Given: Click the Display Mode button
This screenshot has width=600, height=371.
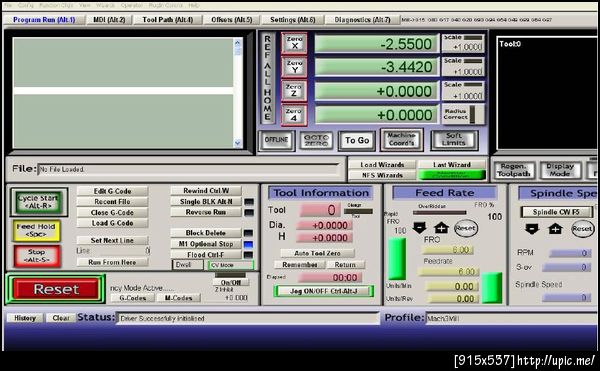Looking at the screenshot, I should click(x=560, y=170).
